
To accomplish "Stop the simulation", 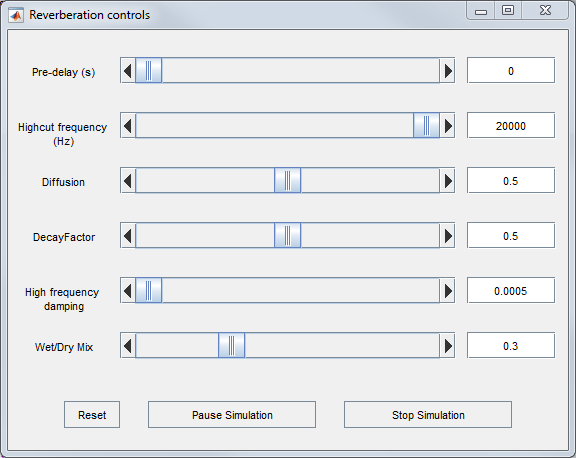I will tap(428, 415).
